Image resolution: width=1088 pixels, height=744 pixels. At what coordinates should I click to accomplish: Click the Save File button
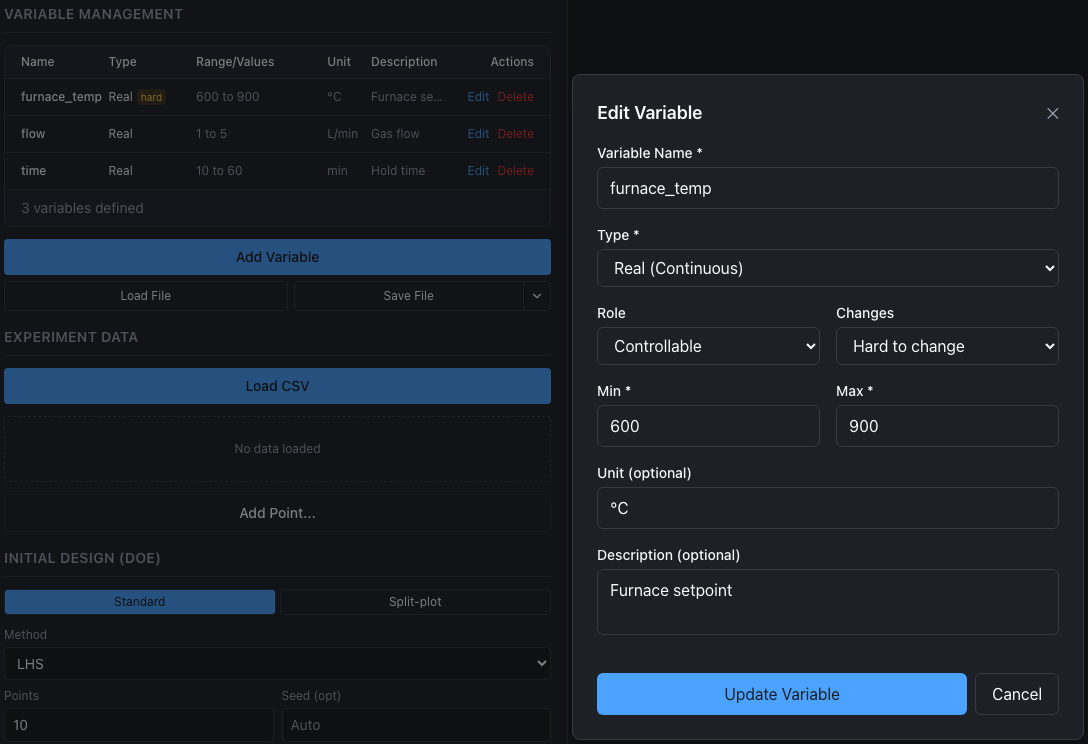click(x=409, y=296)
